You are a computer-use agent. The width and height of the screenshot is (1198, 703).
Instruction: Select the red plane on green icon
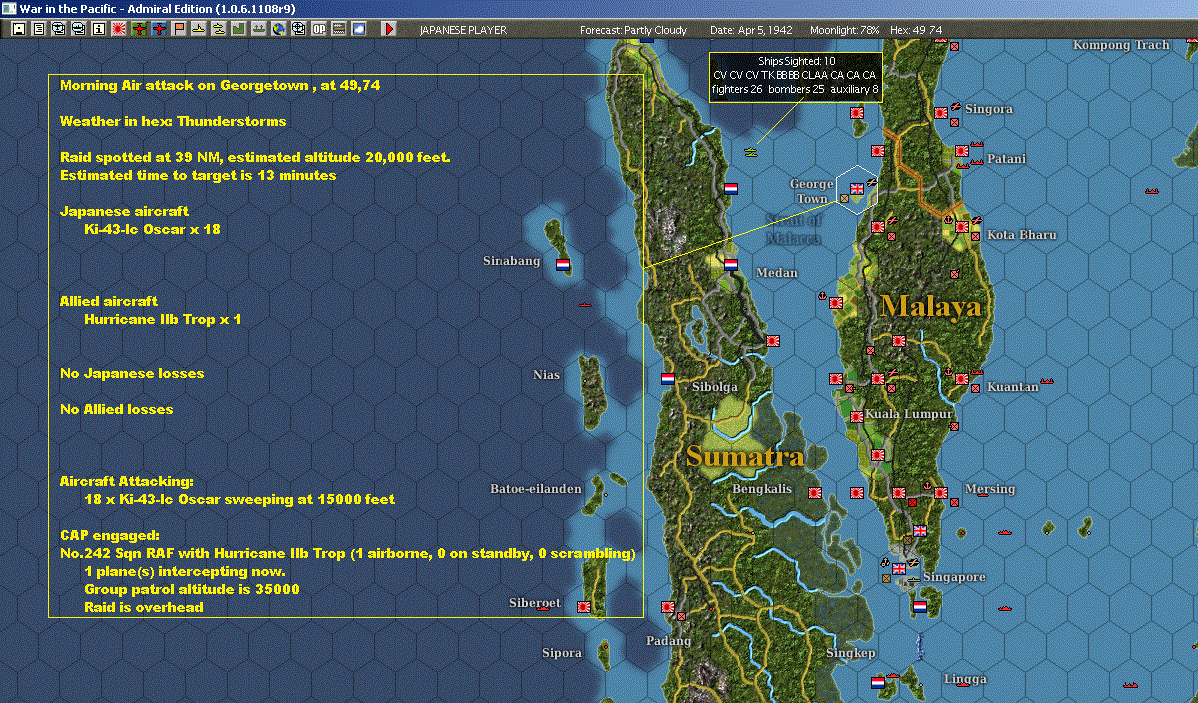[x=139, y=29]
